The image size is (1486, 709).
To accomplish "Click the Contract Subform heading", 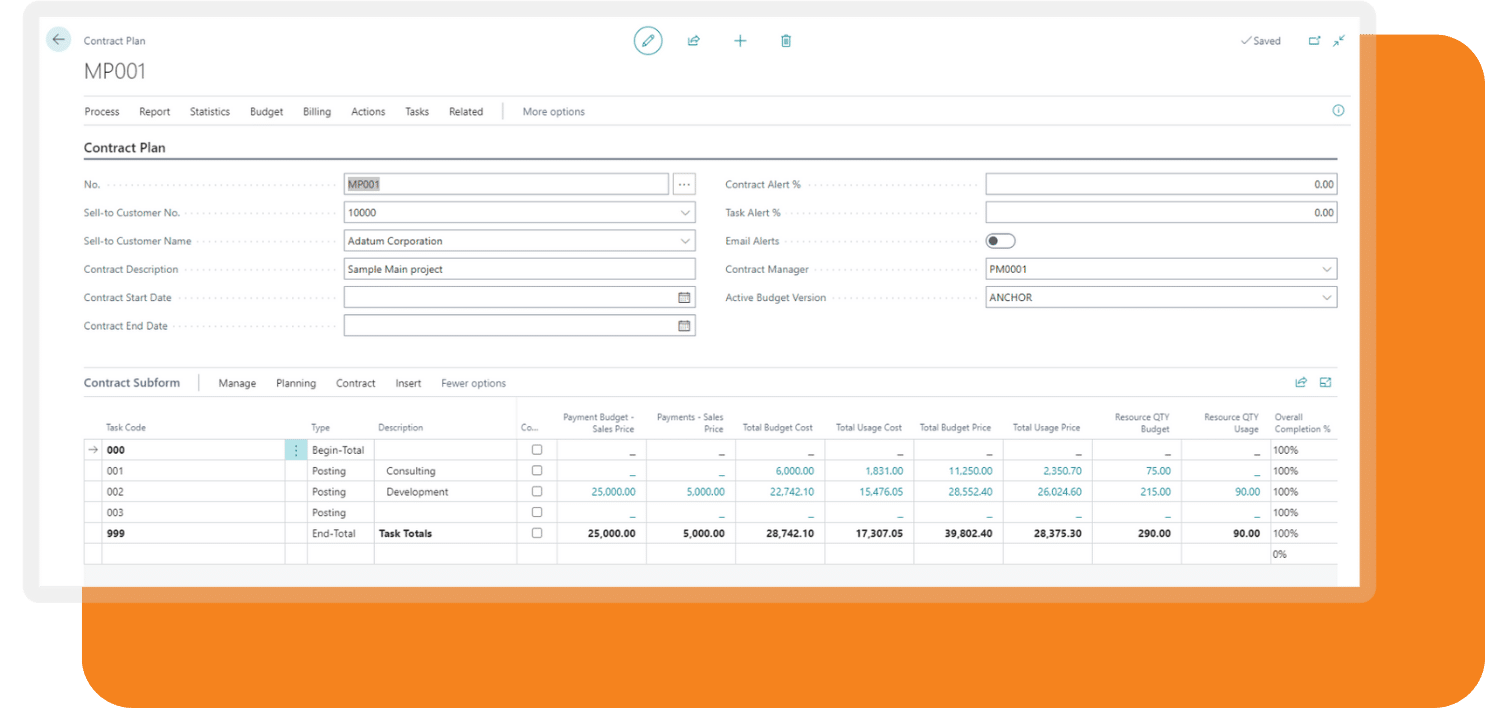I will 132,383.
